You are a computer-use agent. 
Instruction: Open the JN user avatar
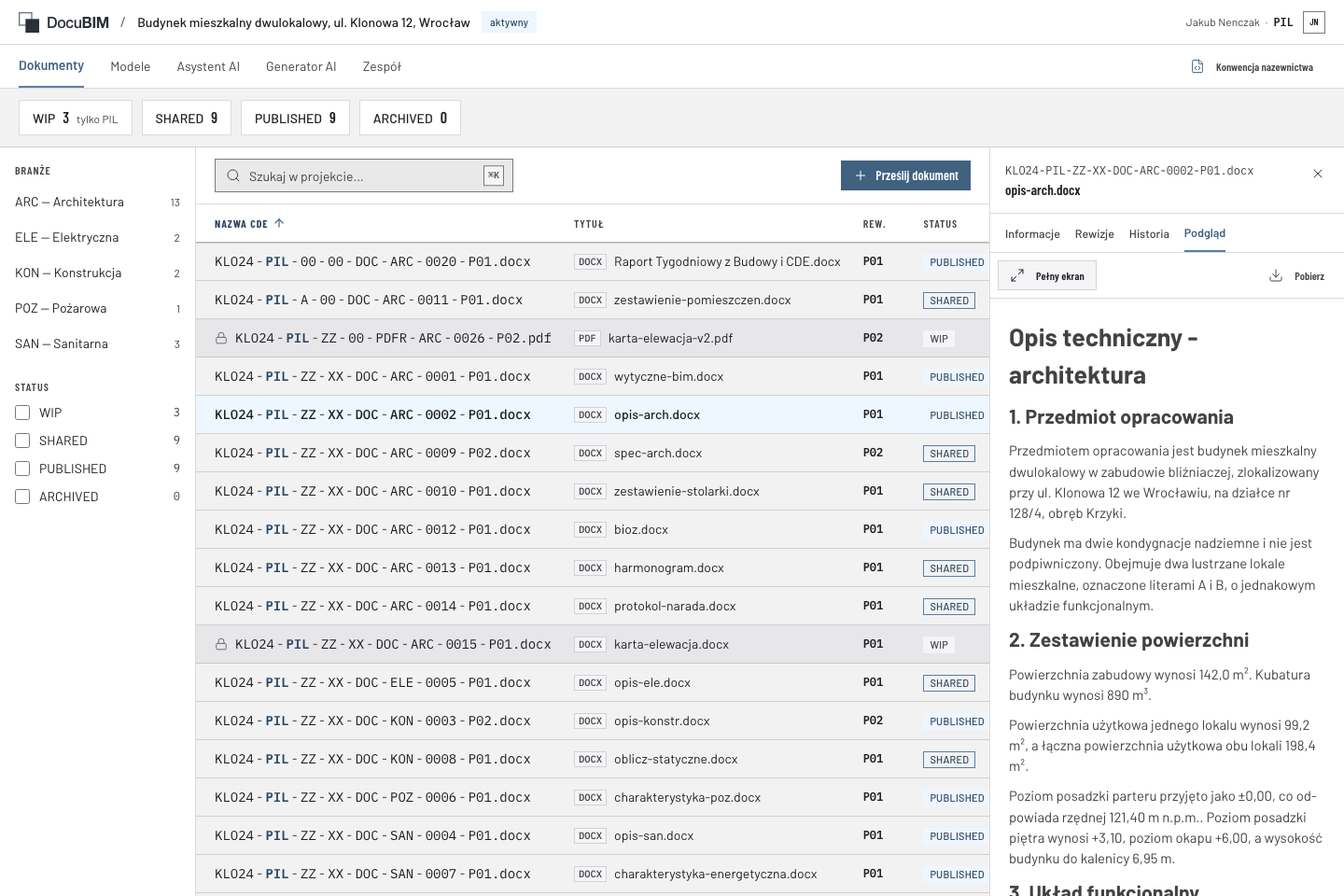pyautogui.click(x=1314, y=22)
